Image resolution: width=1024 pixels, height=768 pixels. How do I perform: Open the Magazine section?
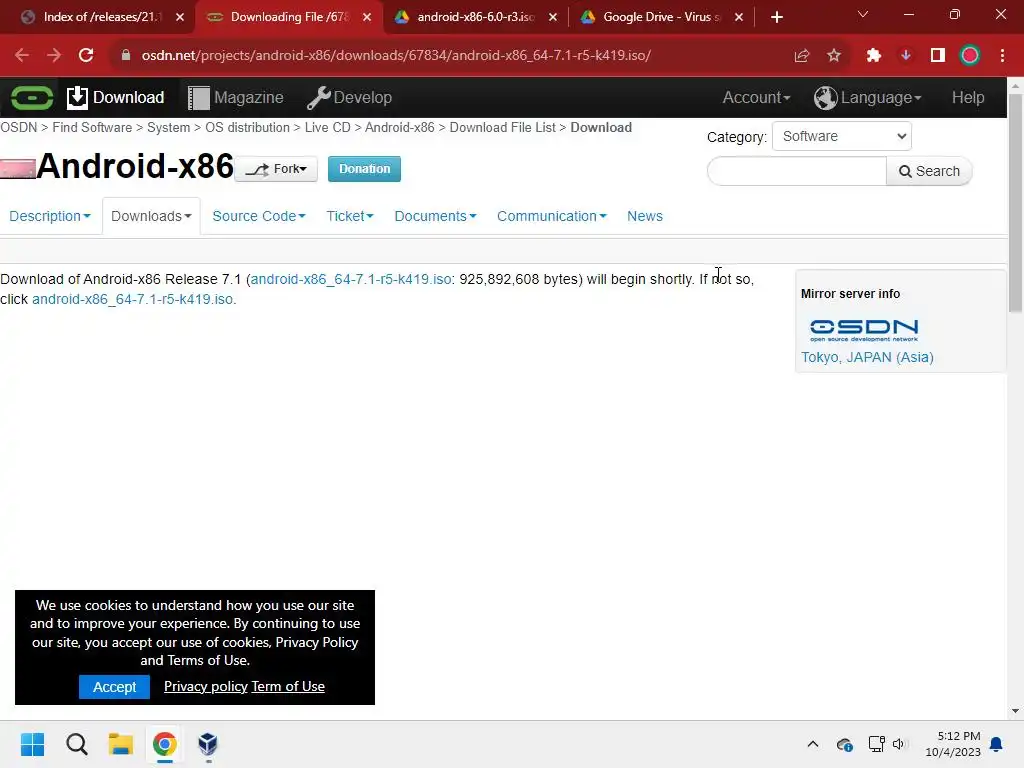tap(236, 97)
